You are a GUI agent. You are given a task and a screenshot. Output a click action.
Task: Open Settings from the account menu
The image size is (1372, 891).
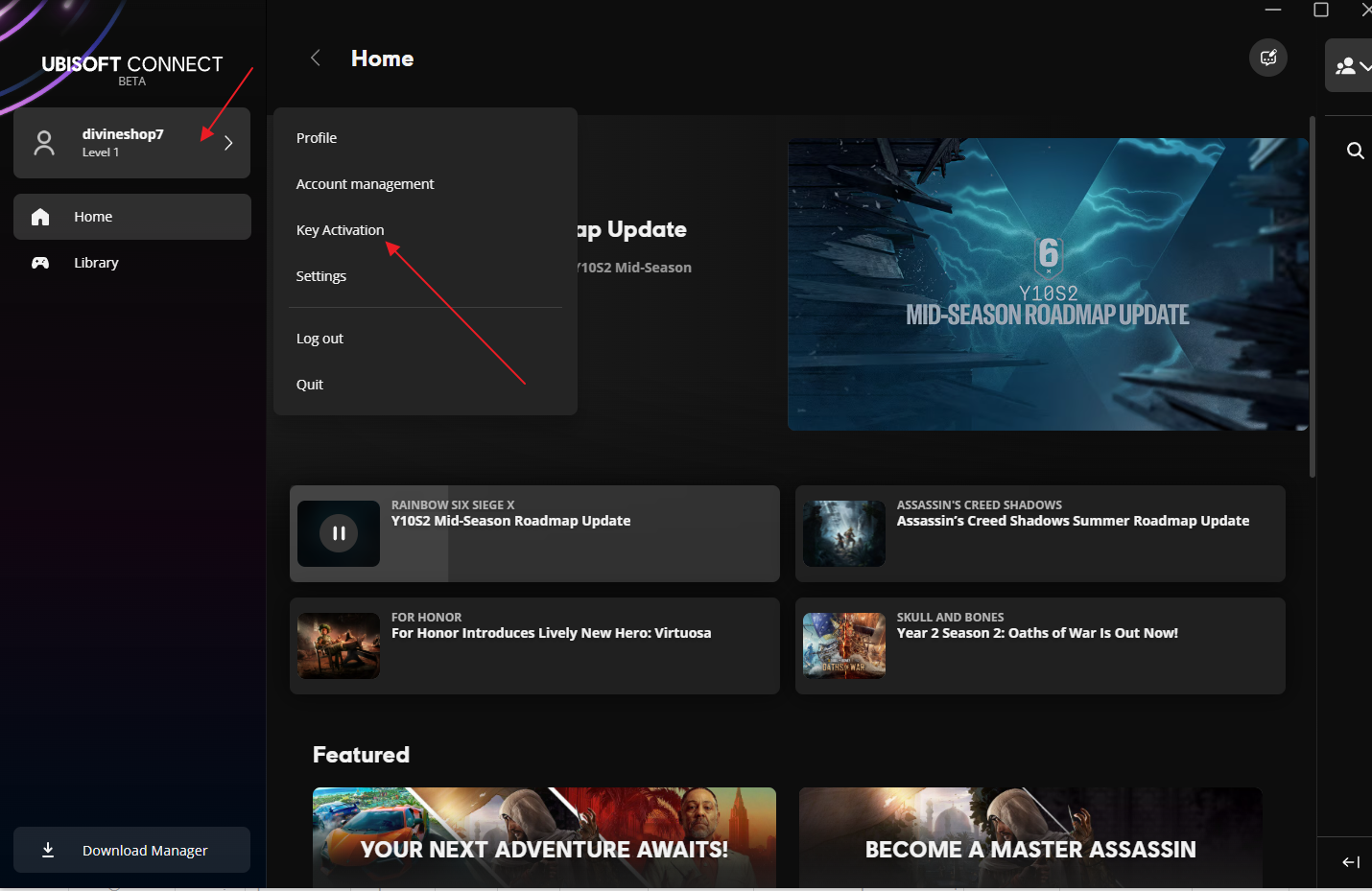pos(320,276)
